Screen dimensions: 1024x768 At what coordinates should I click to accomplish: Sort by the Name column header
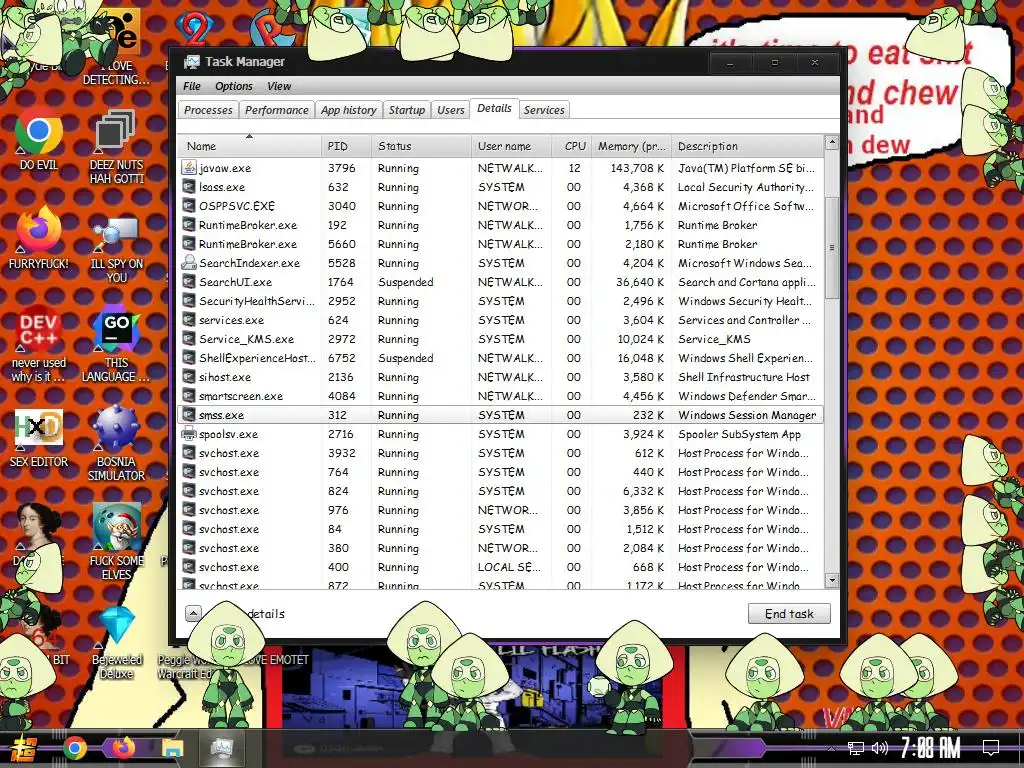(249, 146)
